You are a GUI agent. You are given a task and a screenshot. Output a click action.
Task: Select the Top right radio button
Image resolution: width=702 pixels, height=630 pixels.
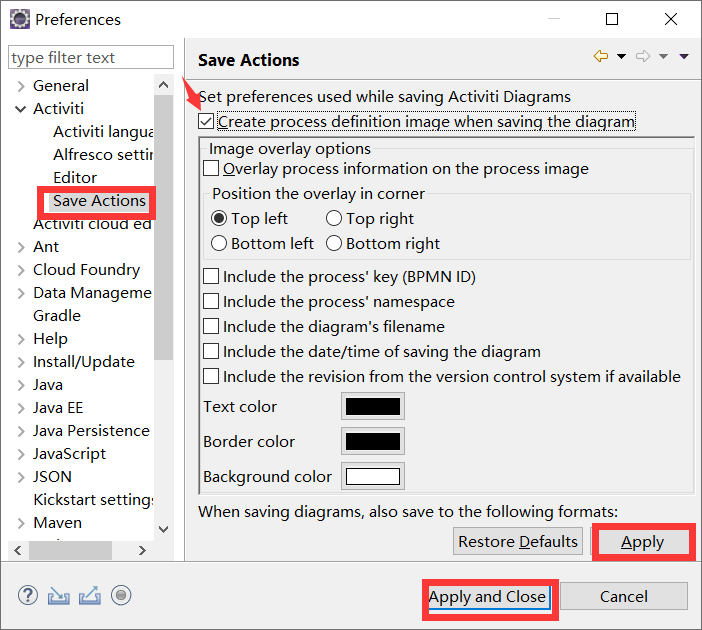tap(334, 219)
